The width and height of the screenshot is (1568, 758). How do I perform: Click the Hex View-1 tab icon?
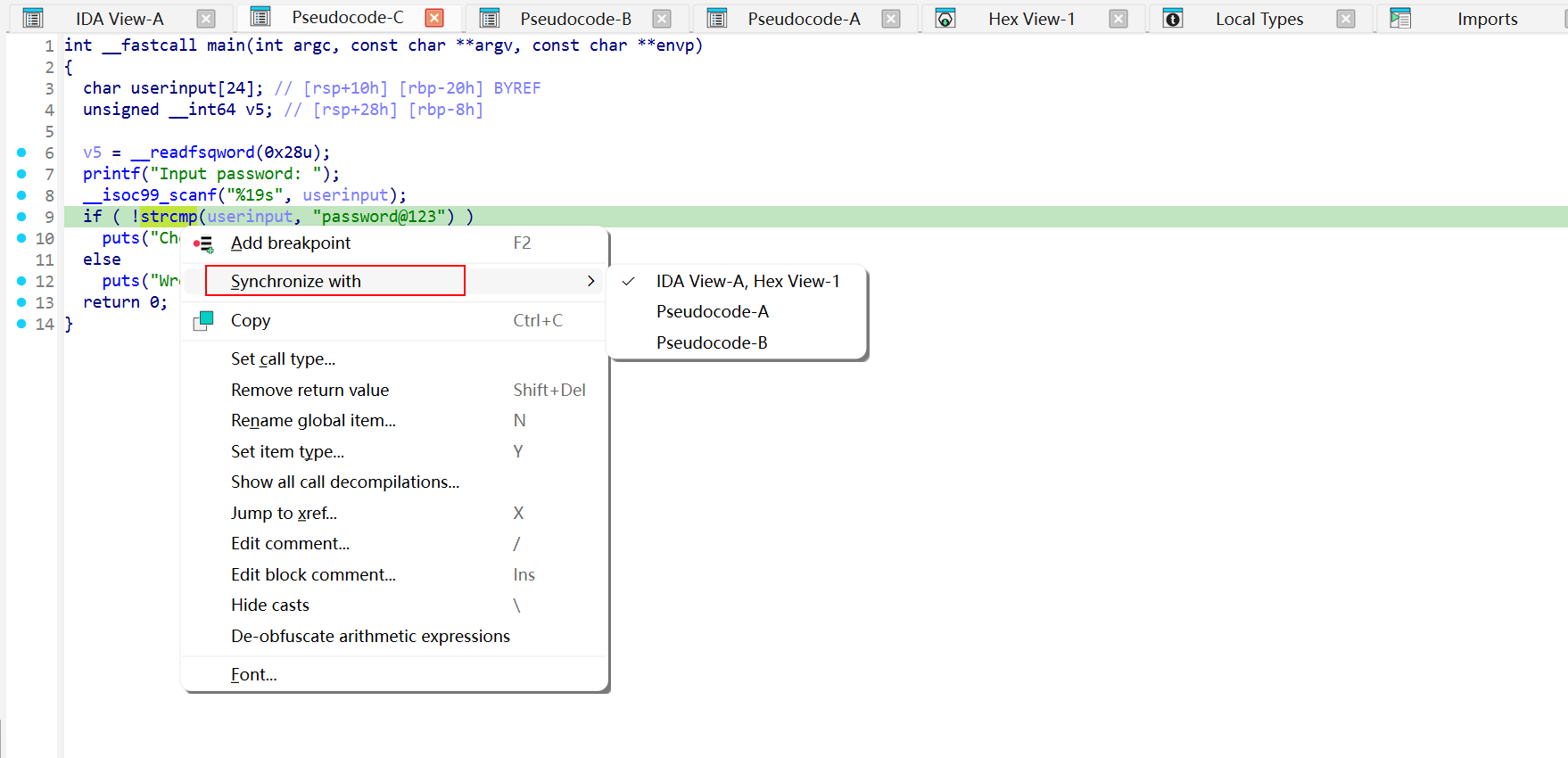click(945, 18)
